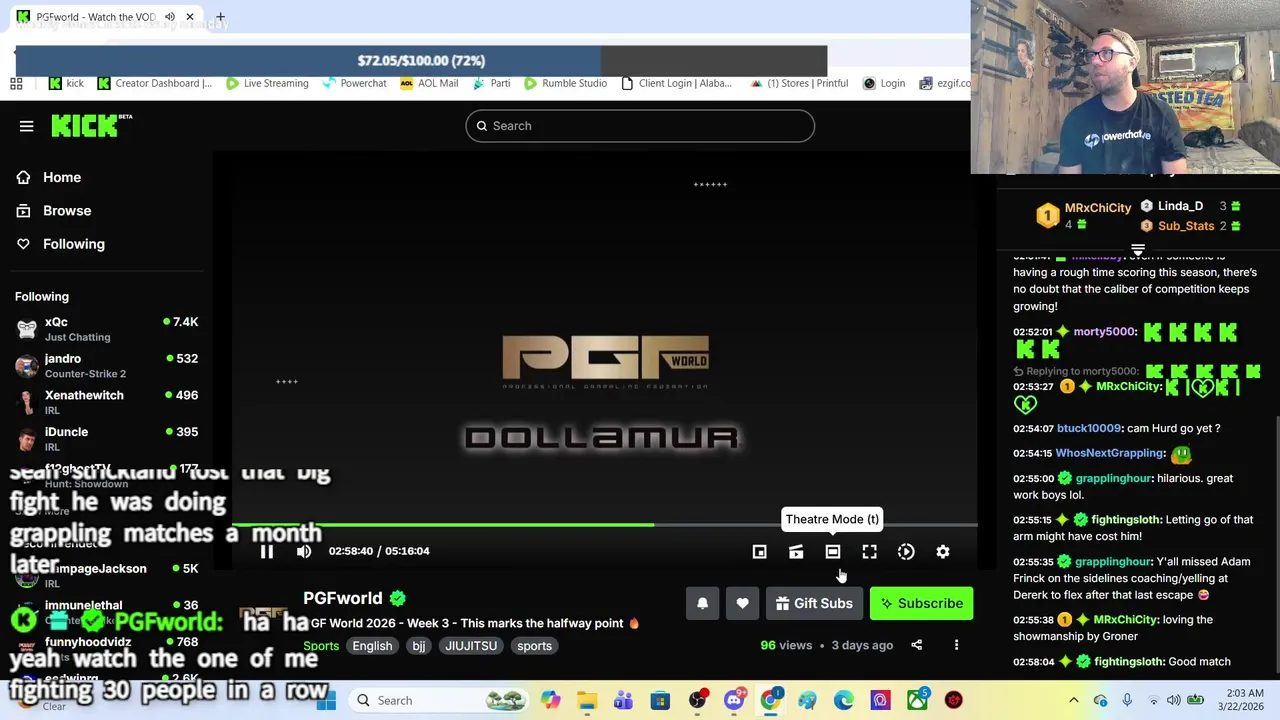
Task: Open iDuncle channel in Following list
Action: [107, 439]
